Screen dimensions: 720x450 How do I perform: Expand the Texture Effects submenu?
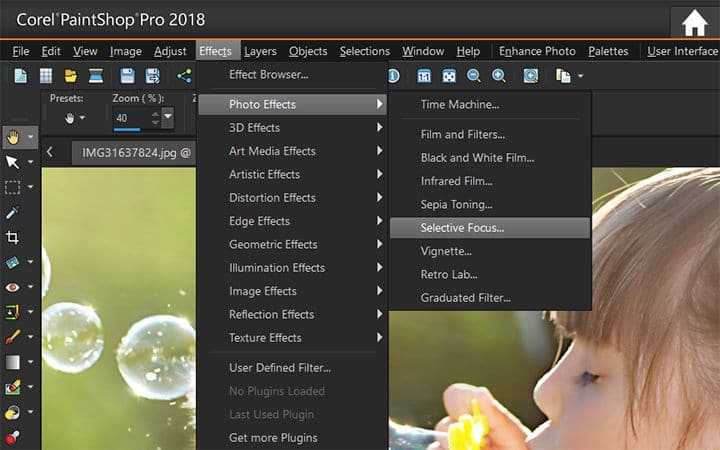(292, 338)
